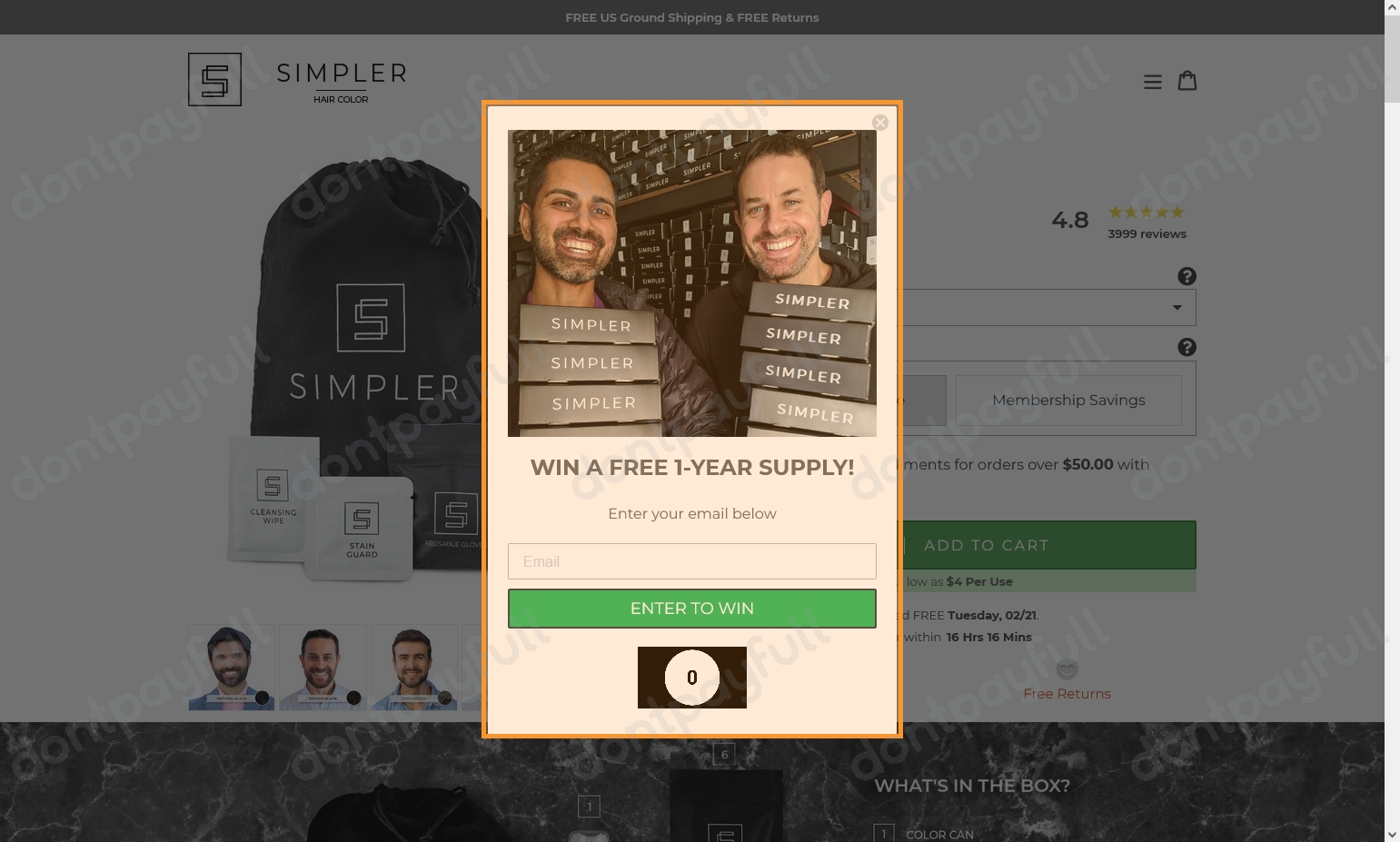The height and width of the screenshot is (842, 1400).
Task: Click the ENTER TO WIN button
Action: (692, 609)
